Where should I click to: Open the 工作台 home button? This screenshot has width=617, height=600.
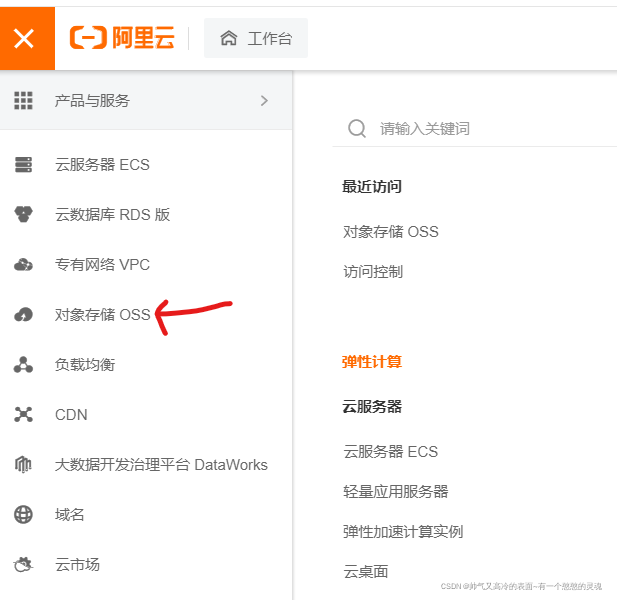pos(256,38)
